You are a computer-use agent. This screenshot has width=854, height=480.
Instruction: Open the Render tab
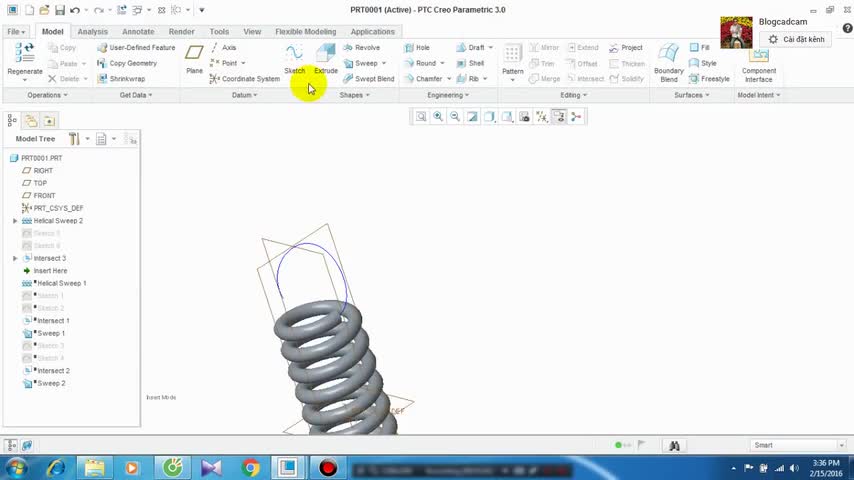tap(181, 32)
